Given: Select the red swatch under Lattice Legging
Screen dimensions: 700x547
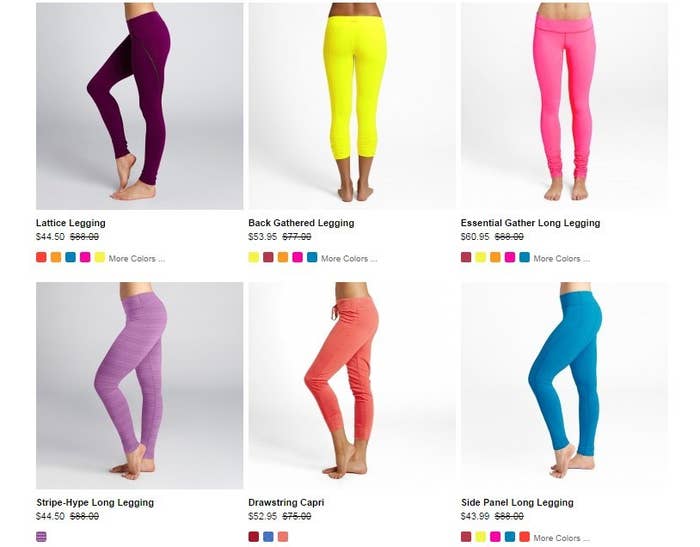Looking at the screenshot, I should pyautogui.click(x=41, y=257).
